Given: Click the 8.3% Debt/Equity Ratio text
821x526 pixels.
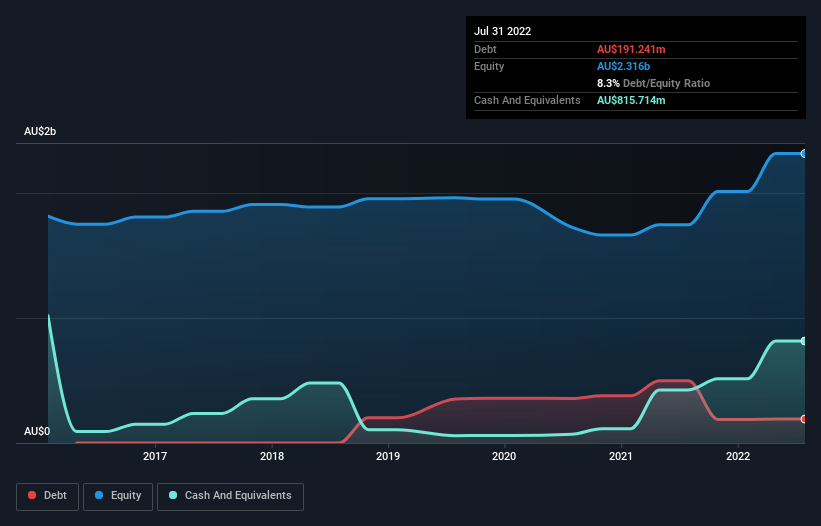Looking at the screenshot, I should click(653, 83).
